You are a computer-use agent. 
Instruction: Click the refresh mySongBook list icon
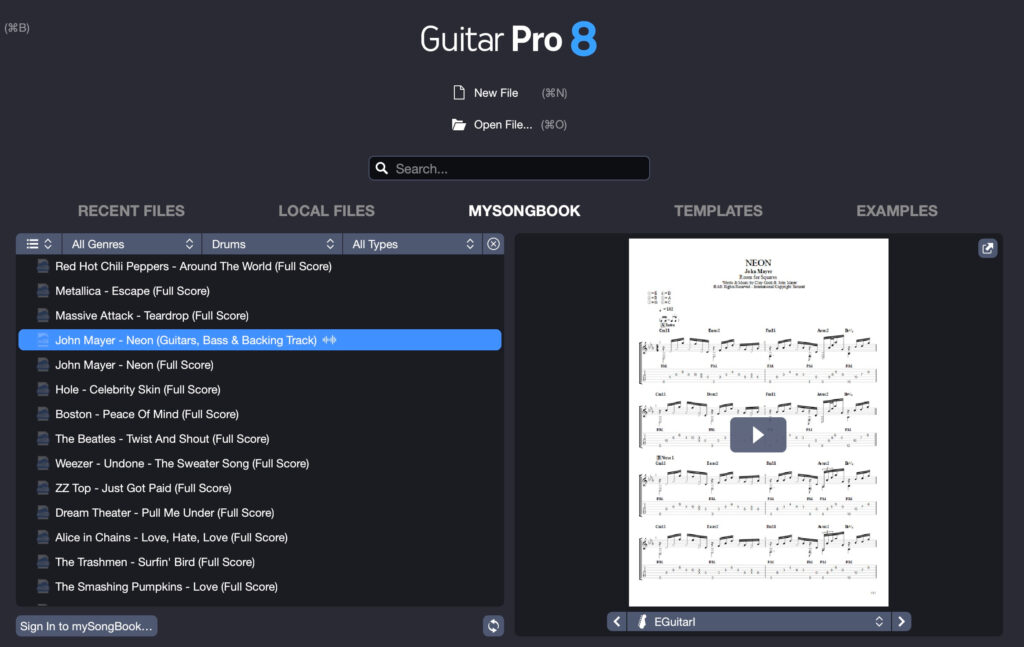point(493,625)
